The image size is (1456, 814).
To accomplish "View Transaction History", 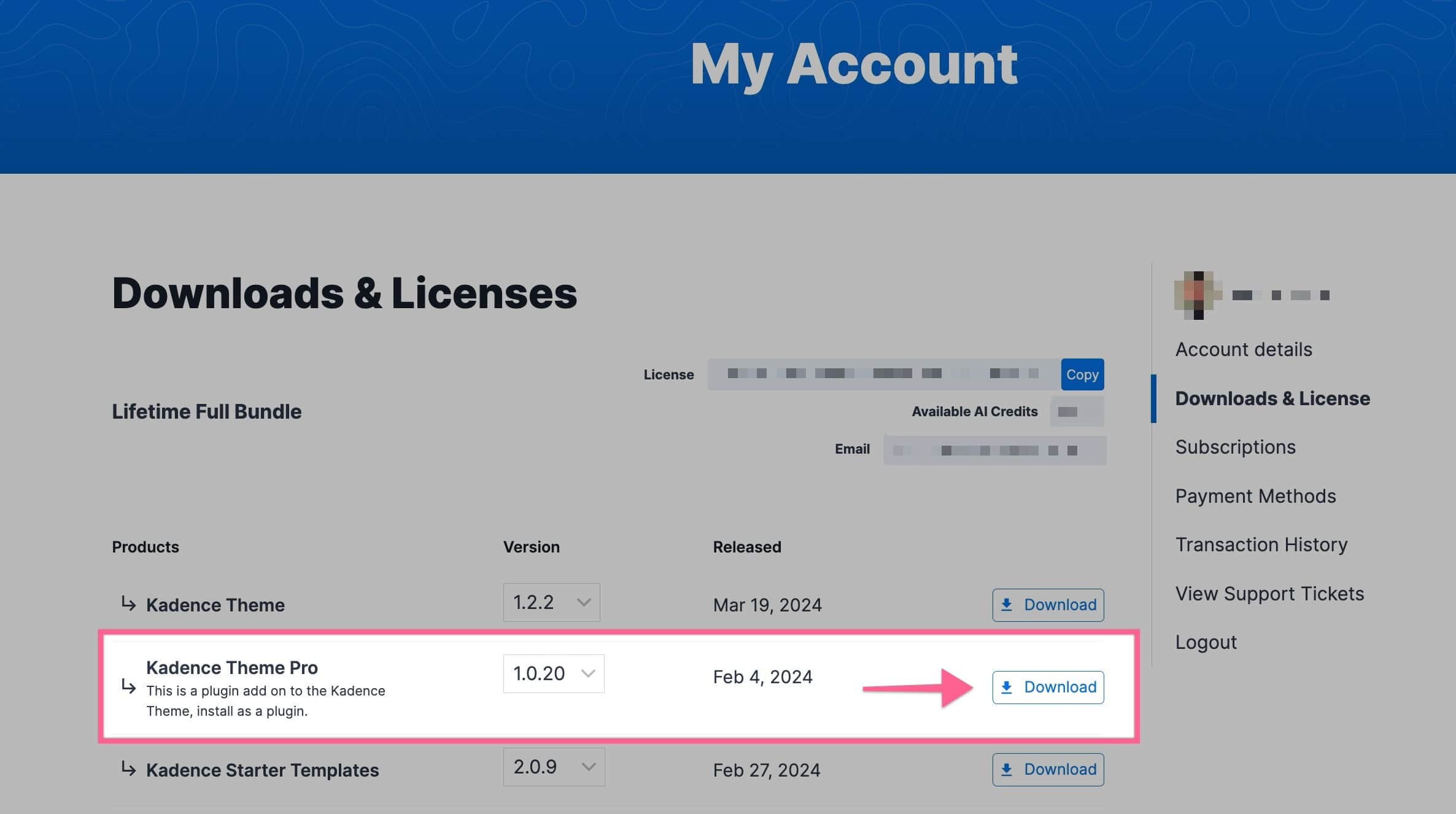I will coord(1261,545).
